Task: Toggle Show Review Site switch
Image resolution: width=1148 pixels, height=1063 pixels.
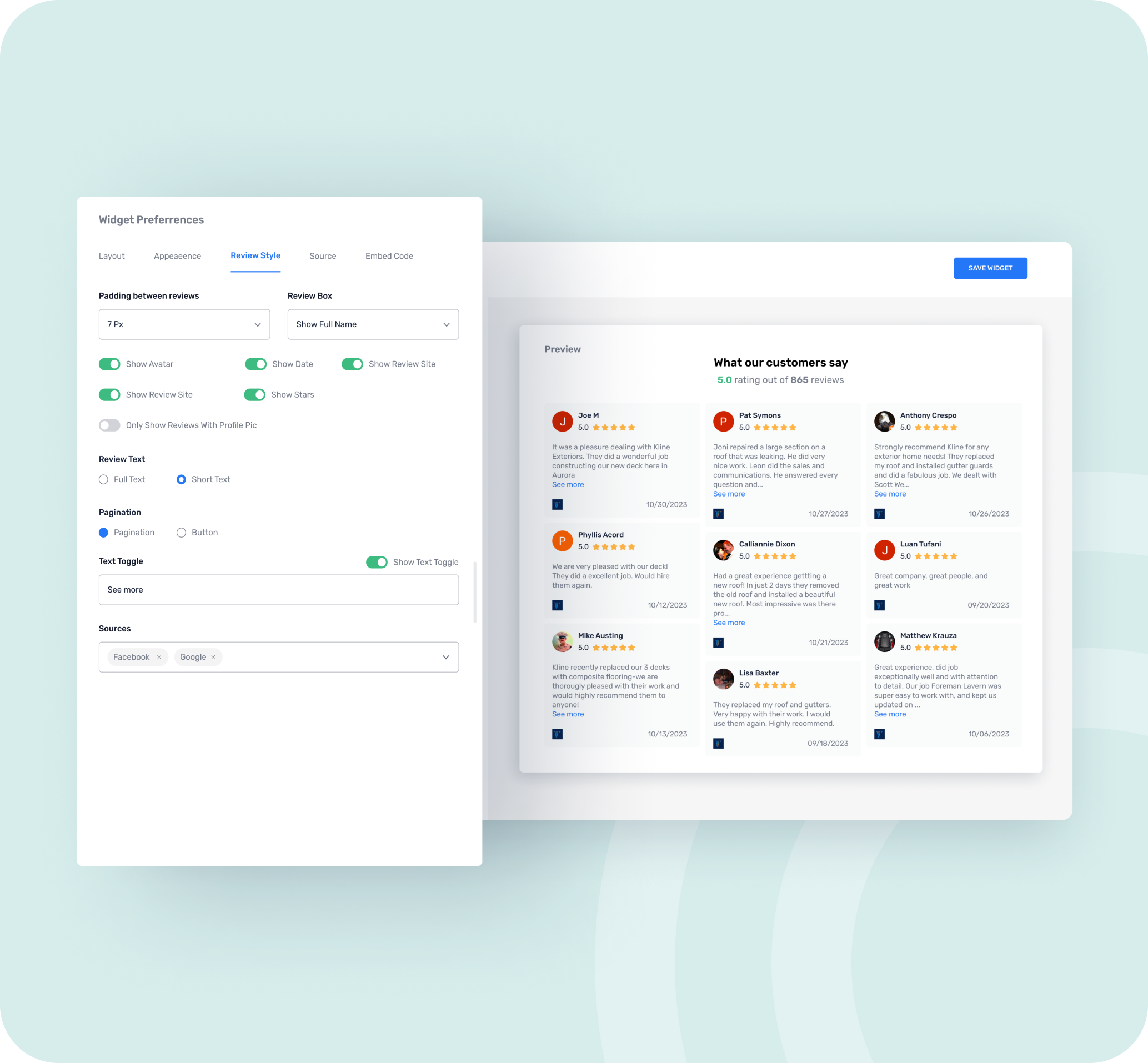Action: tap(351, 363)
